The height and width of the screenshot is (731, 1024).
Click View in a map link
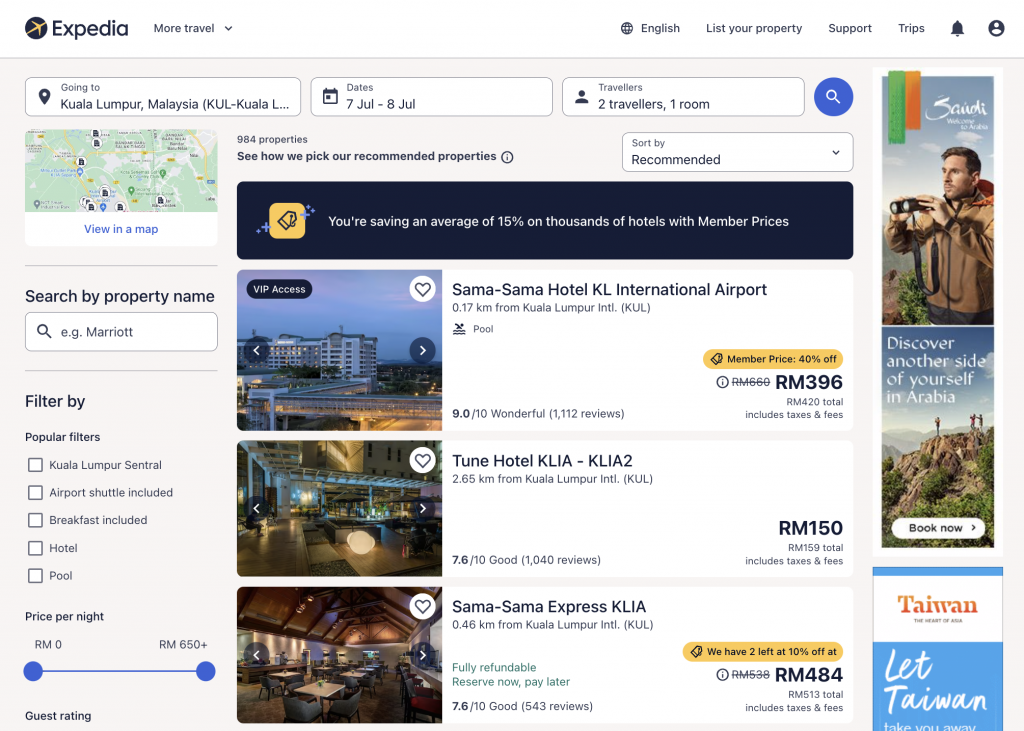pos(121,229)
